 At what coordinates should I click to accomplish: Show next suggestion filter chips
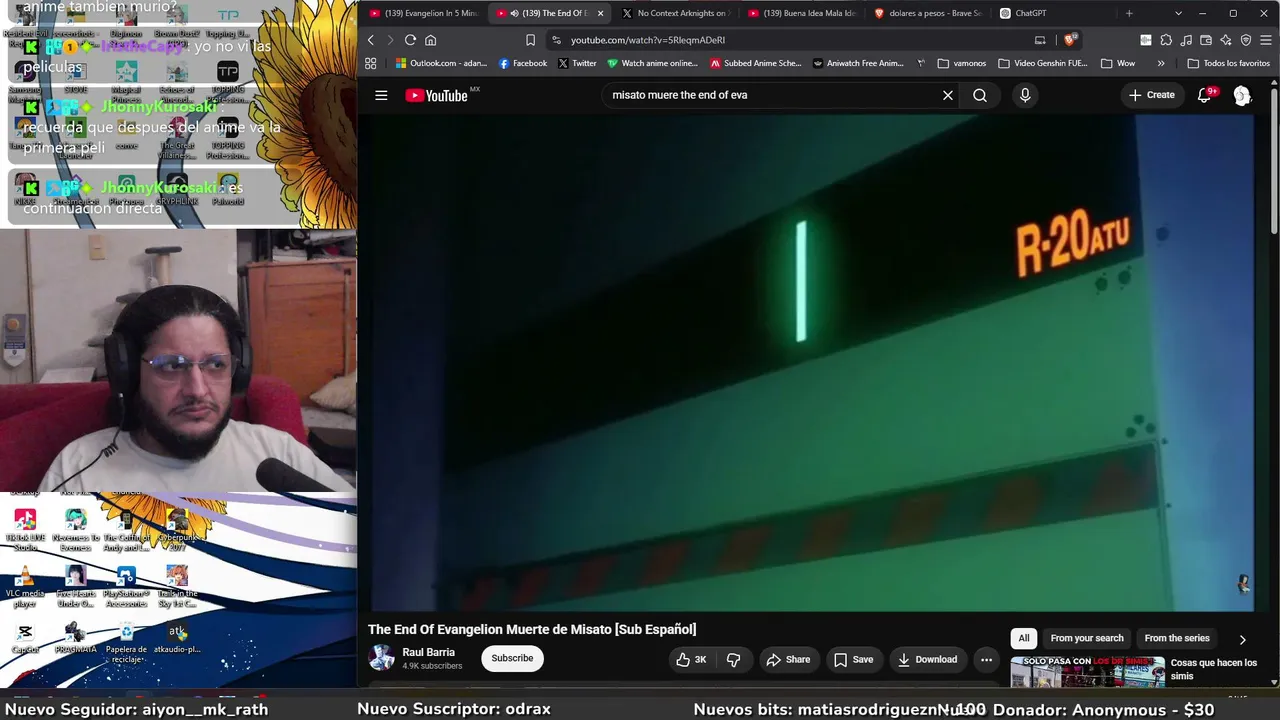[x=1243, y=639]
